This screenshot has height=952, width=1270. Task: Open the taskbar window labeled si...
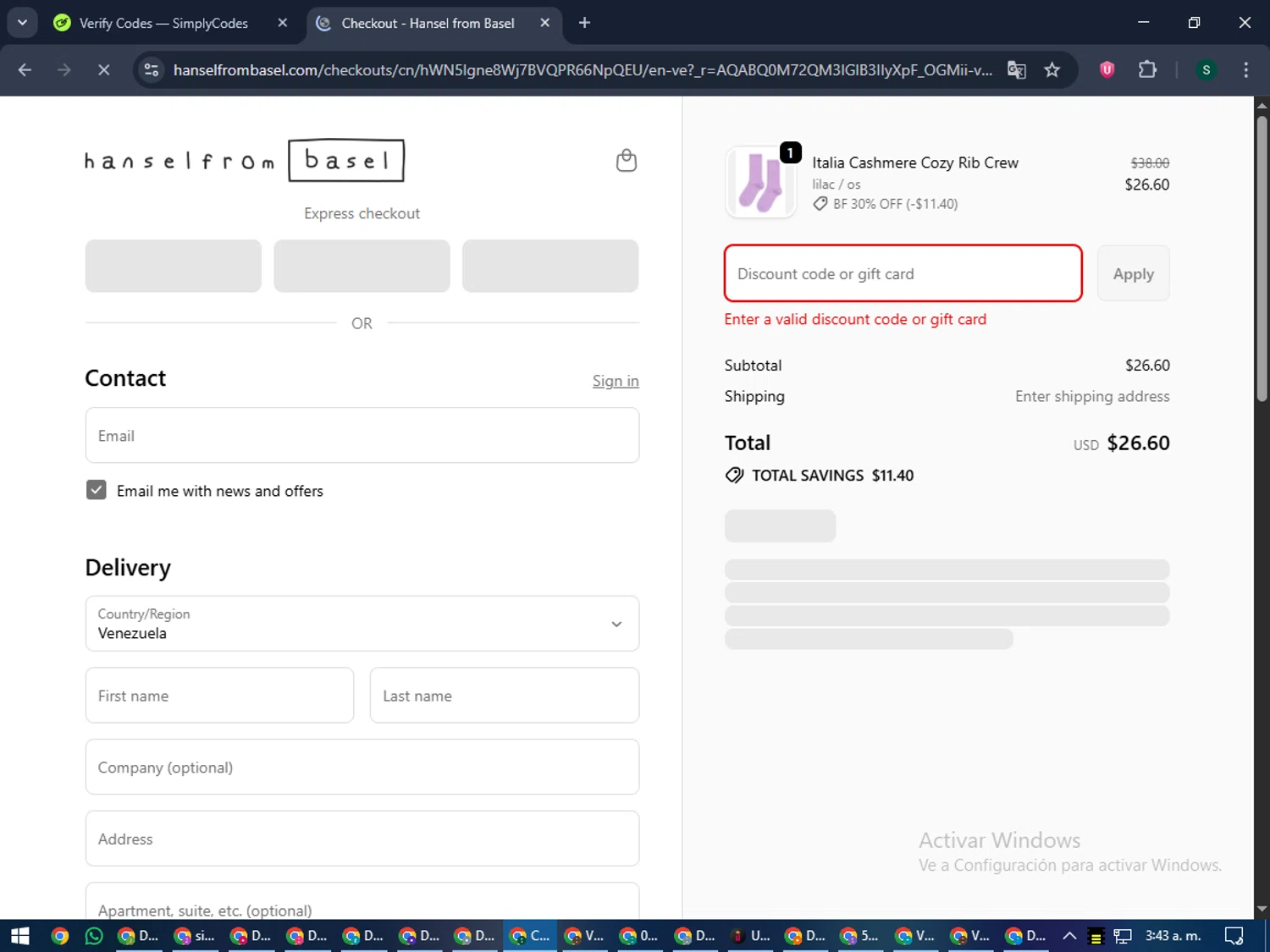pyautogui.click(x=195, y=936)
